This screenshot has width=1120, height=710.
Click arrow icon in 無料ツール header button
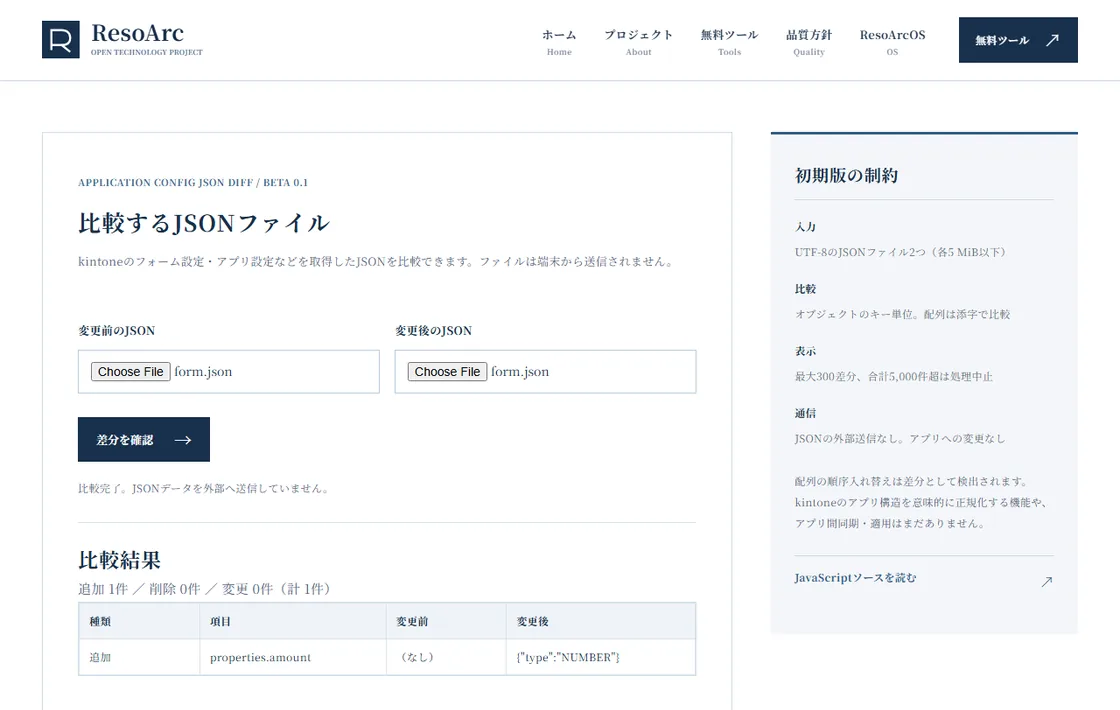pos(1052,40)
